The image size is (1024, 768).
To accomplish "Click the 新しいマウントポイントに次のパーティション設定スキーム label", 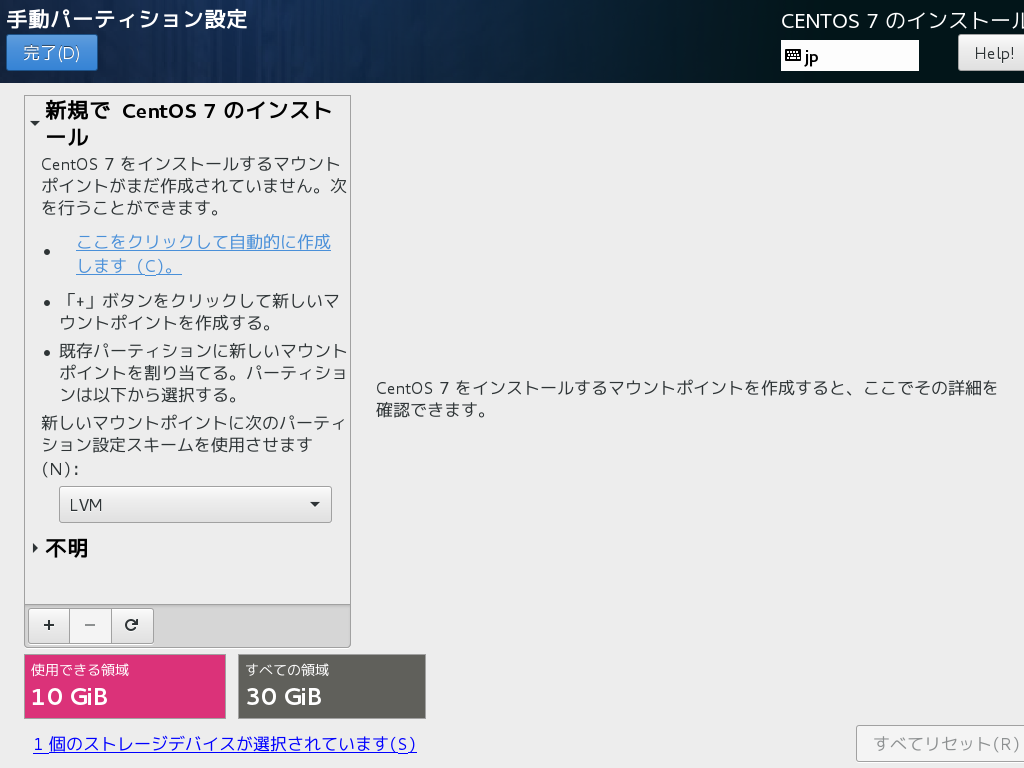I will (193, 445).
